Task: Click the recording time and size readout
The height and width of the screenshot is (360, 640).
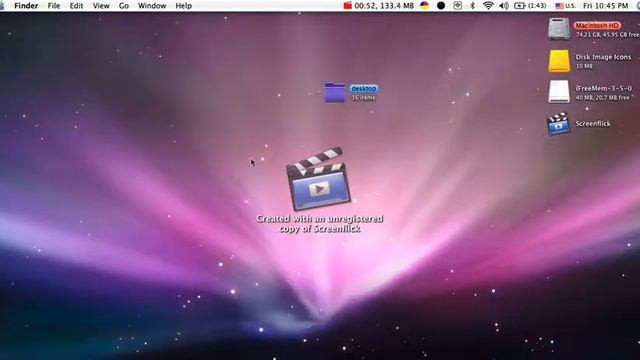Action: 384,6
